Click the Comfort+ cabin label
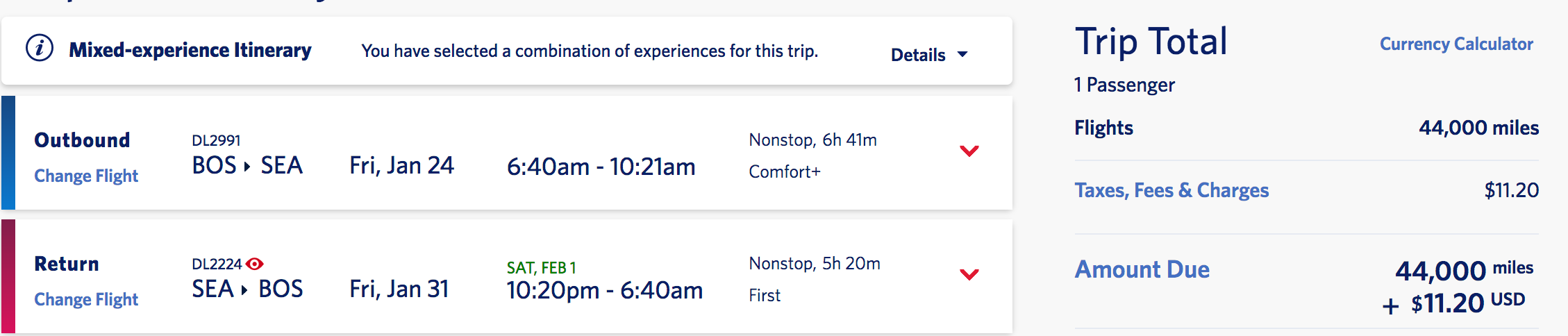This screenshot has width=1568, height=336. (x=785, y=171)
